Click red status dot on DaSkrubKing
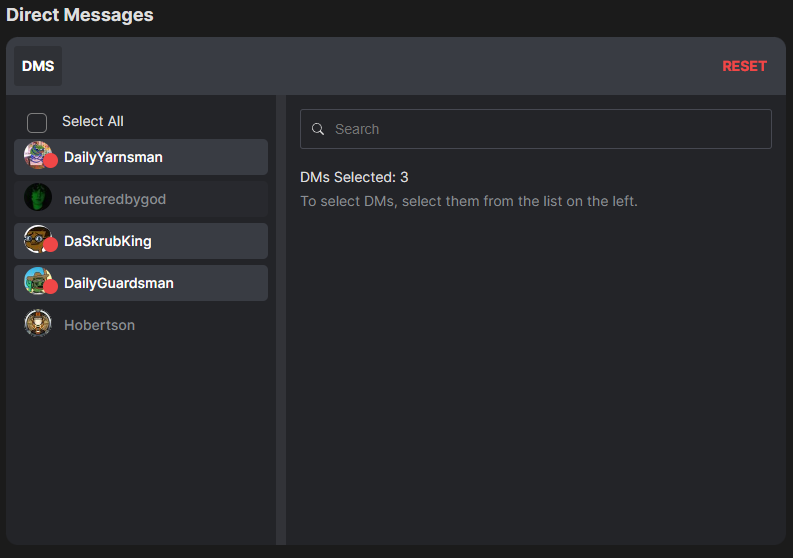This screenshot has width=793, height=558. pyautogui.click(x=50, y=245)
